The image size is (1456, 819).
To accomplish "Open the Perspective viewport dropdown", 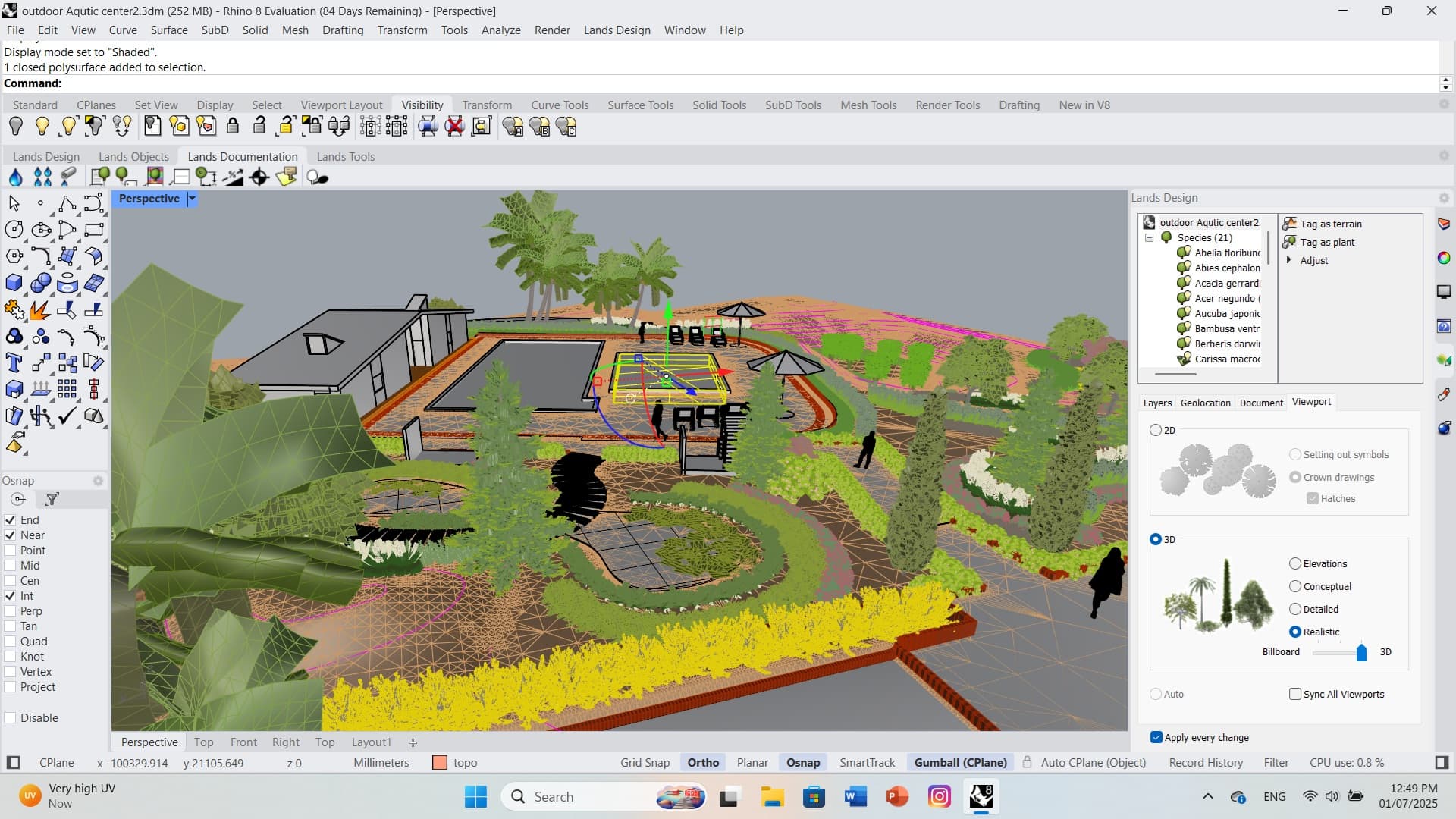I will coord(192,199).
